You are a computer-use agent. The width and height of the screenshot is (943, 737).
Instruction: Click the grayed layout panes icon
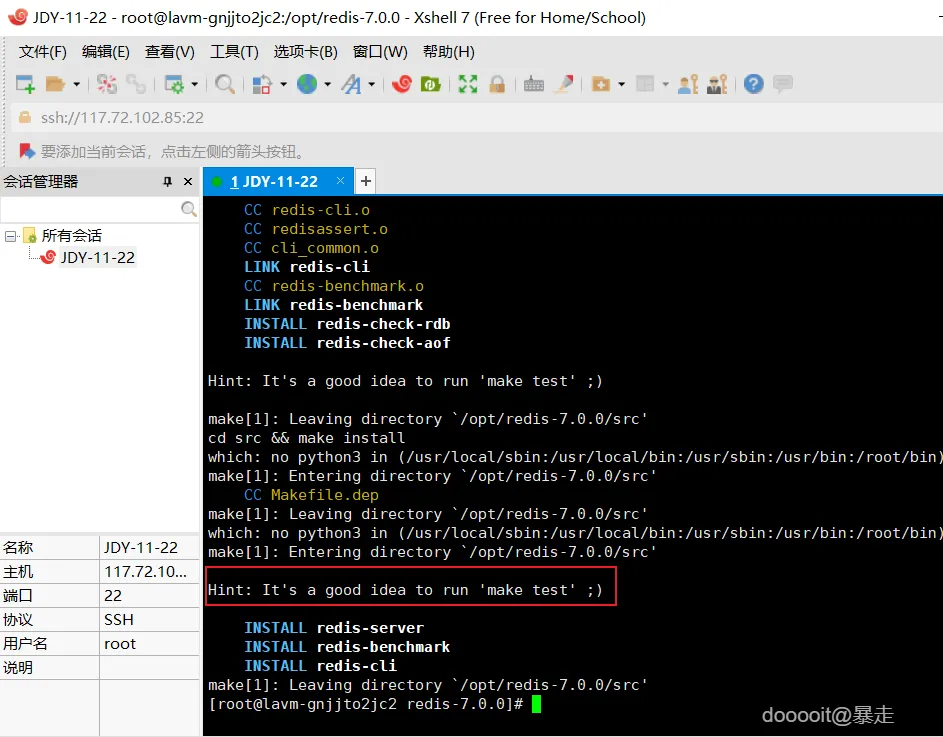[645, 84]
